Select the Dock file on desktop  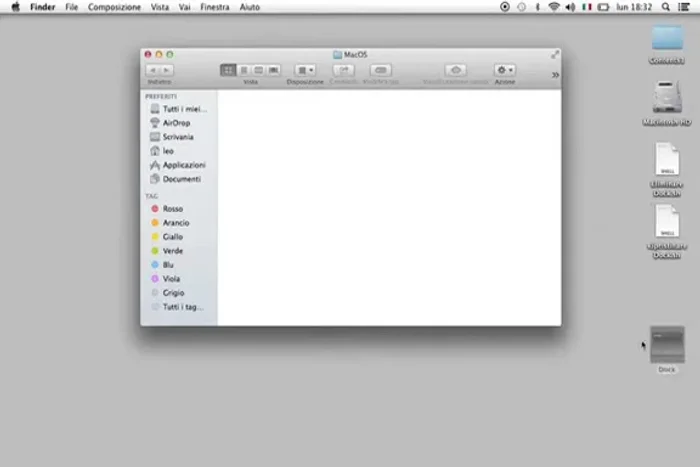pyautogui.click(x=667, y=345)
